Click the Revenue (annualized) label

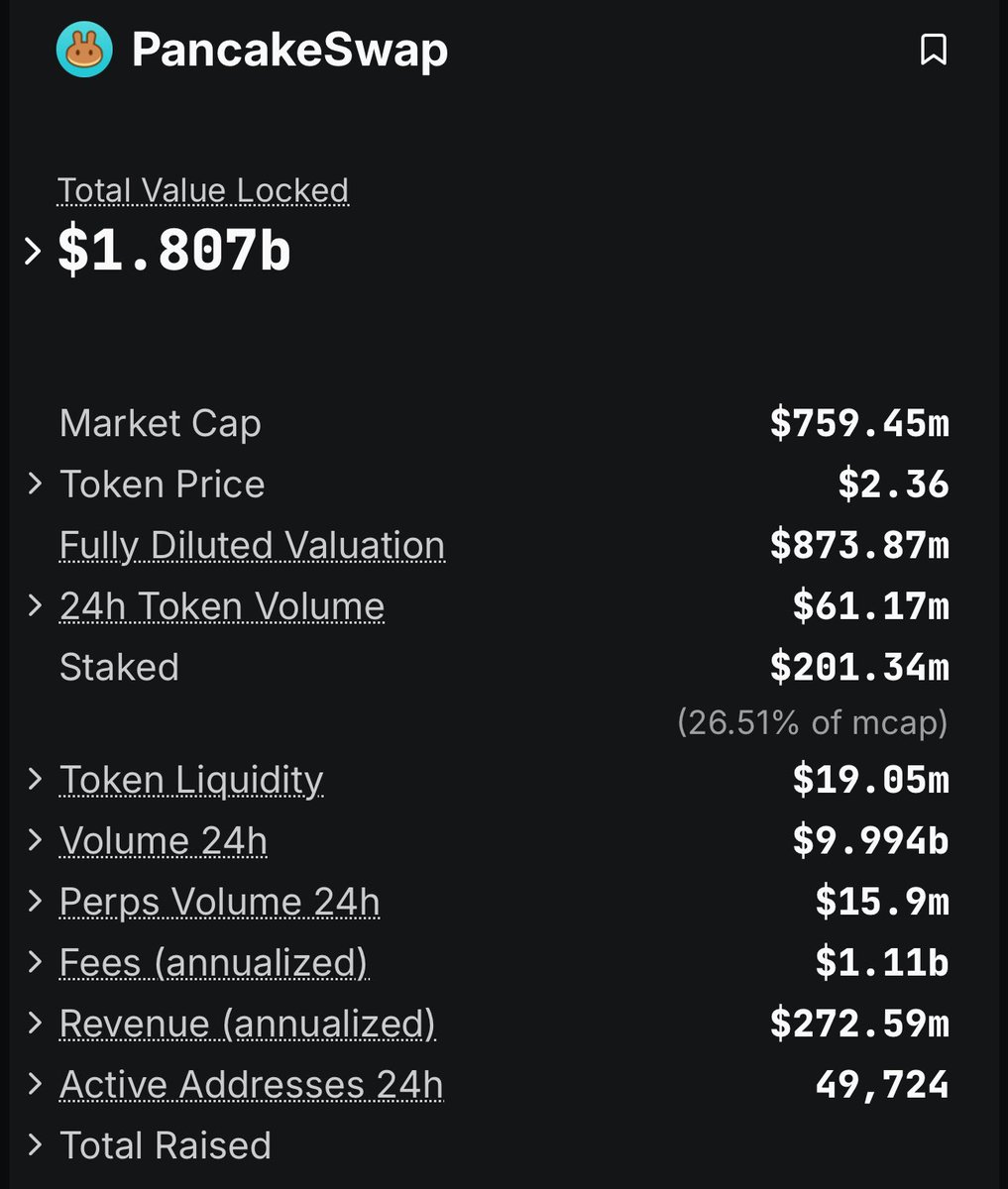pyautogui.click(x=247, y=1024)
